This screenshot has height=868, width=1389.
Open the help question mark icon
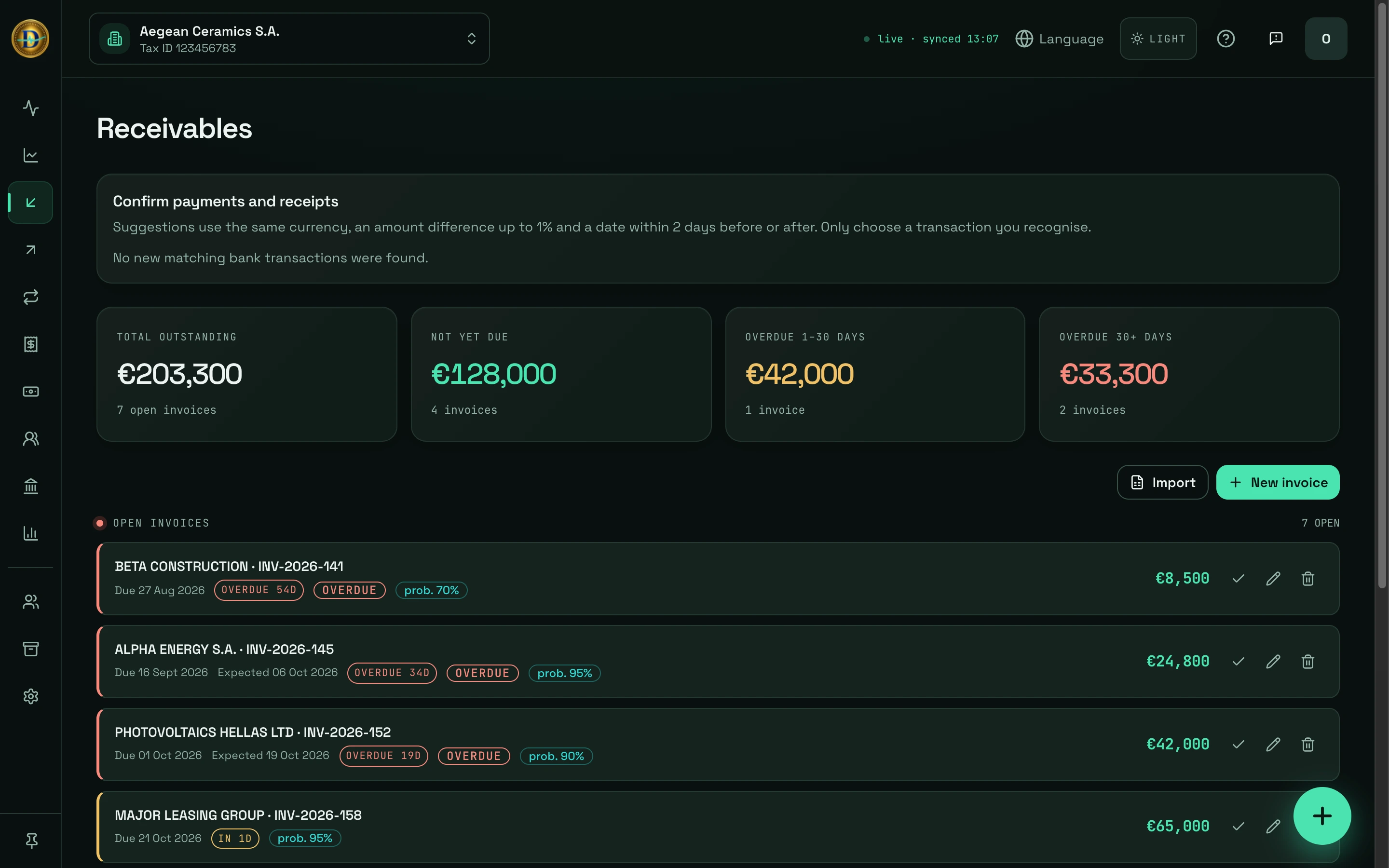click(x=1226, y=39)
